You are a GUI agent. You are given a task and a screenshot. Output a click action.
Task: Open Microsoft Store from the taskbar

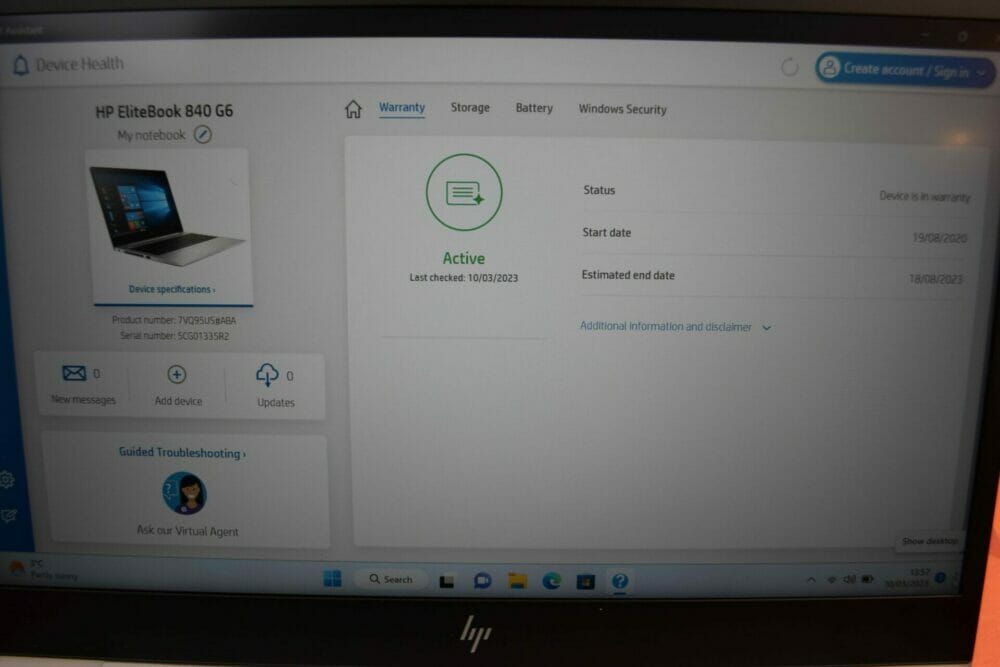coord(585,582)
